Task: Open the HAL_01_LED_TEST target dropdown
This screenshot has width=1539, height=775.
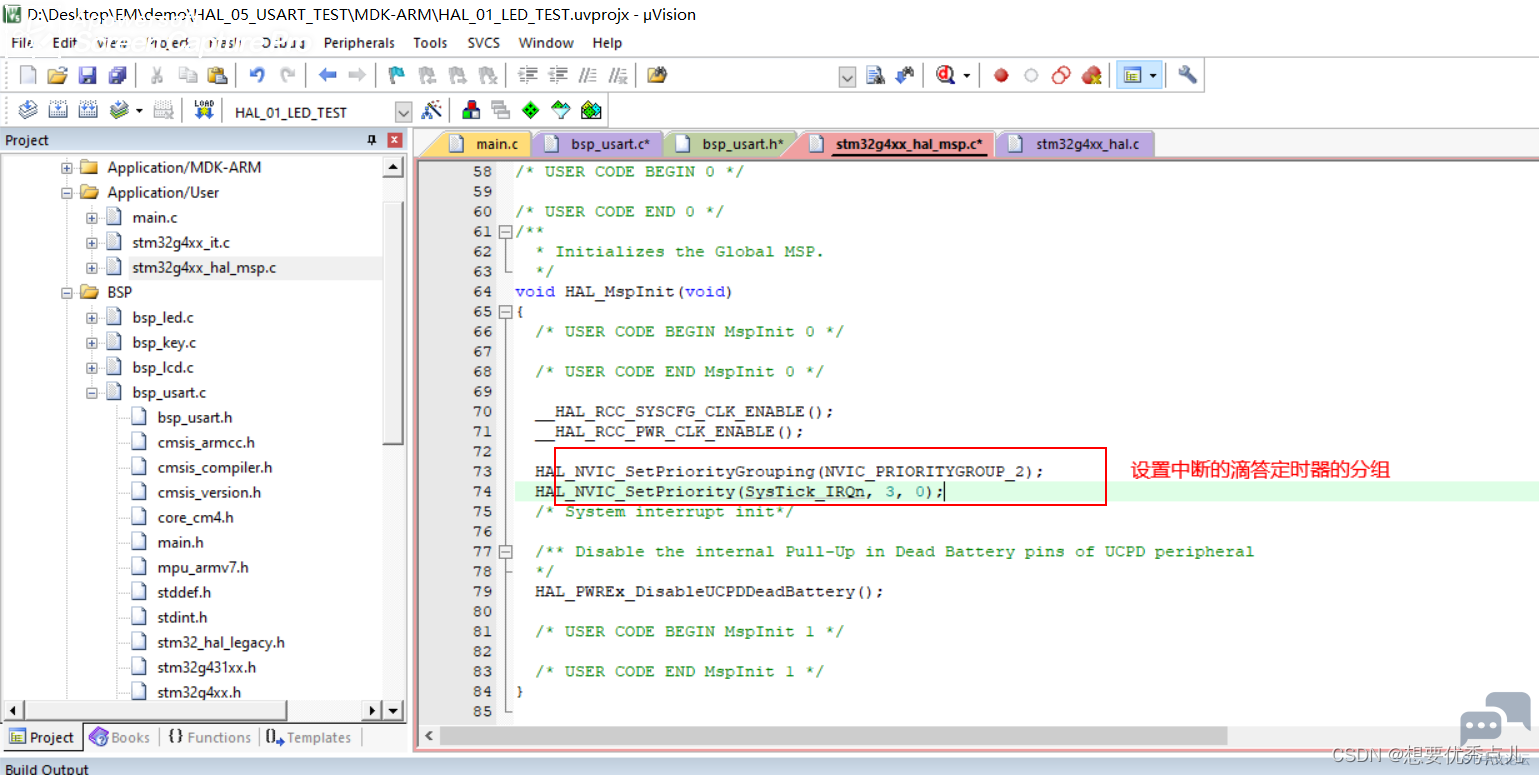Action: (x=403, y=112)
